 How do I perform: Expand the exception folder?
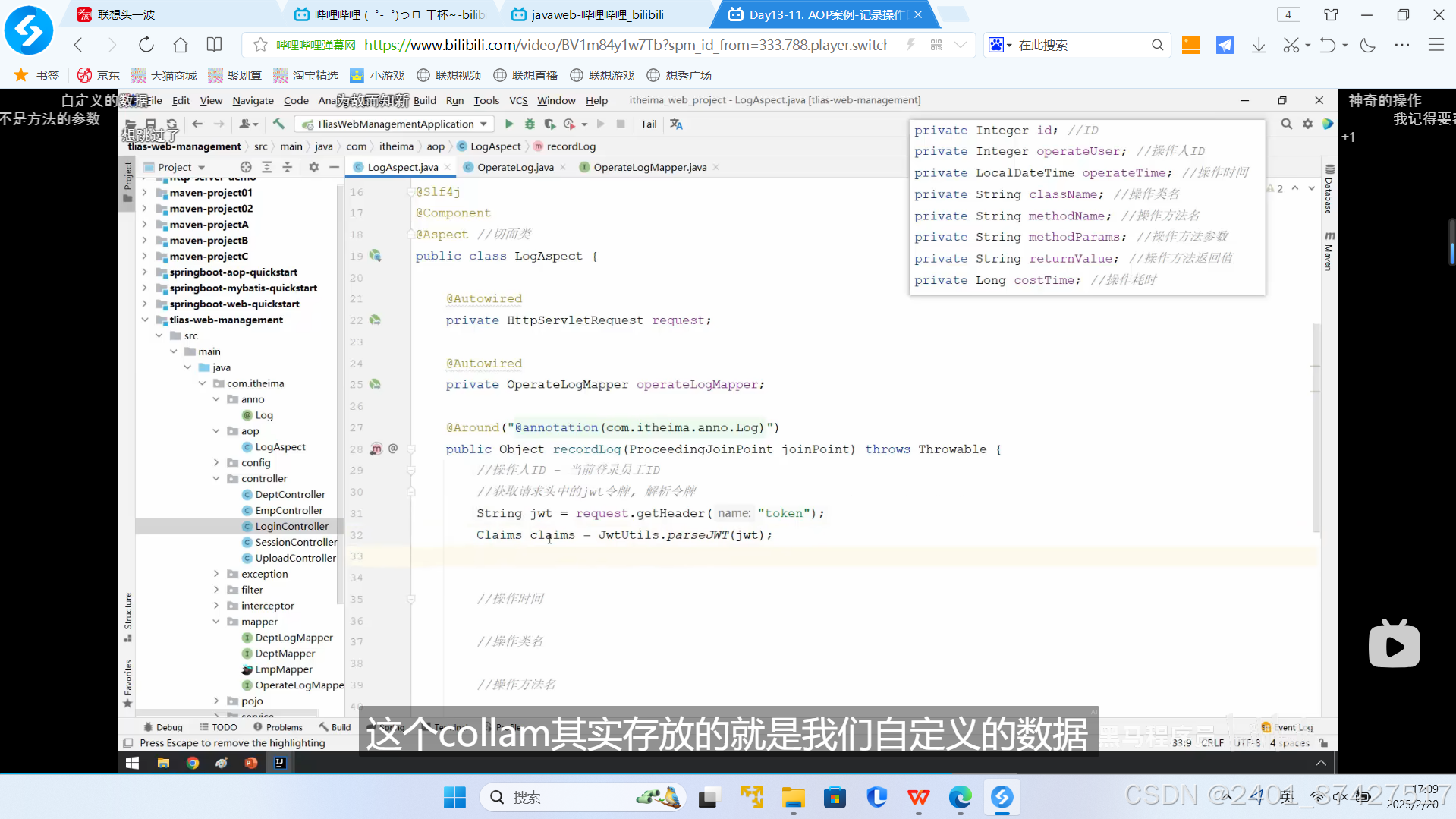216,575
